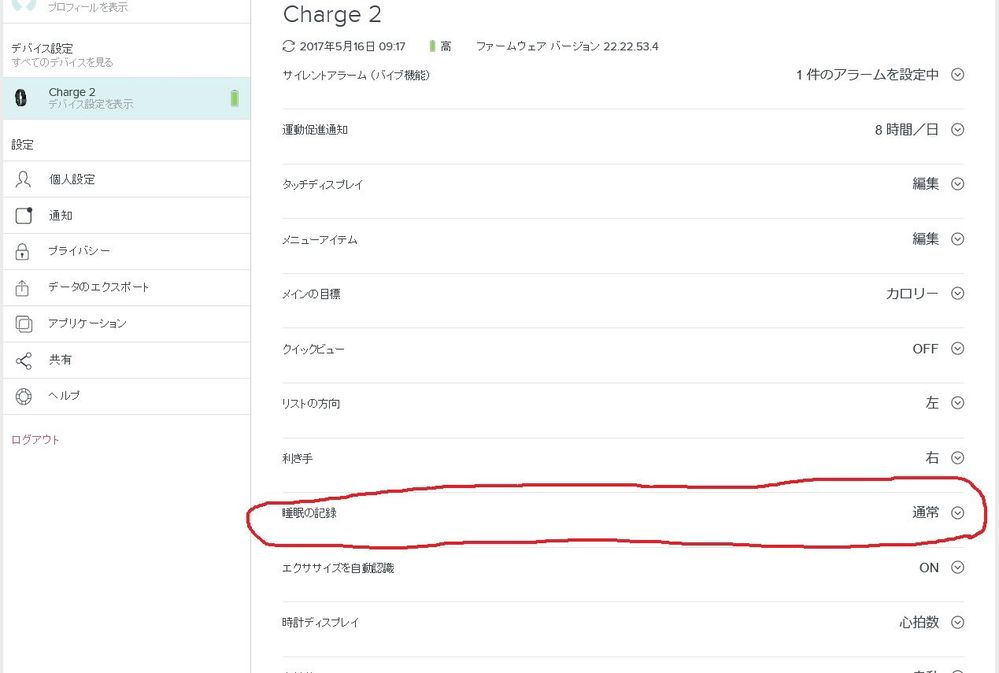Expand the 時計ディスプレイ setting chevron

click(x=957, y=622)
